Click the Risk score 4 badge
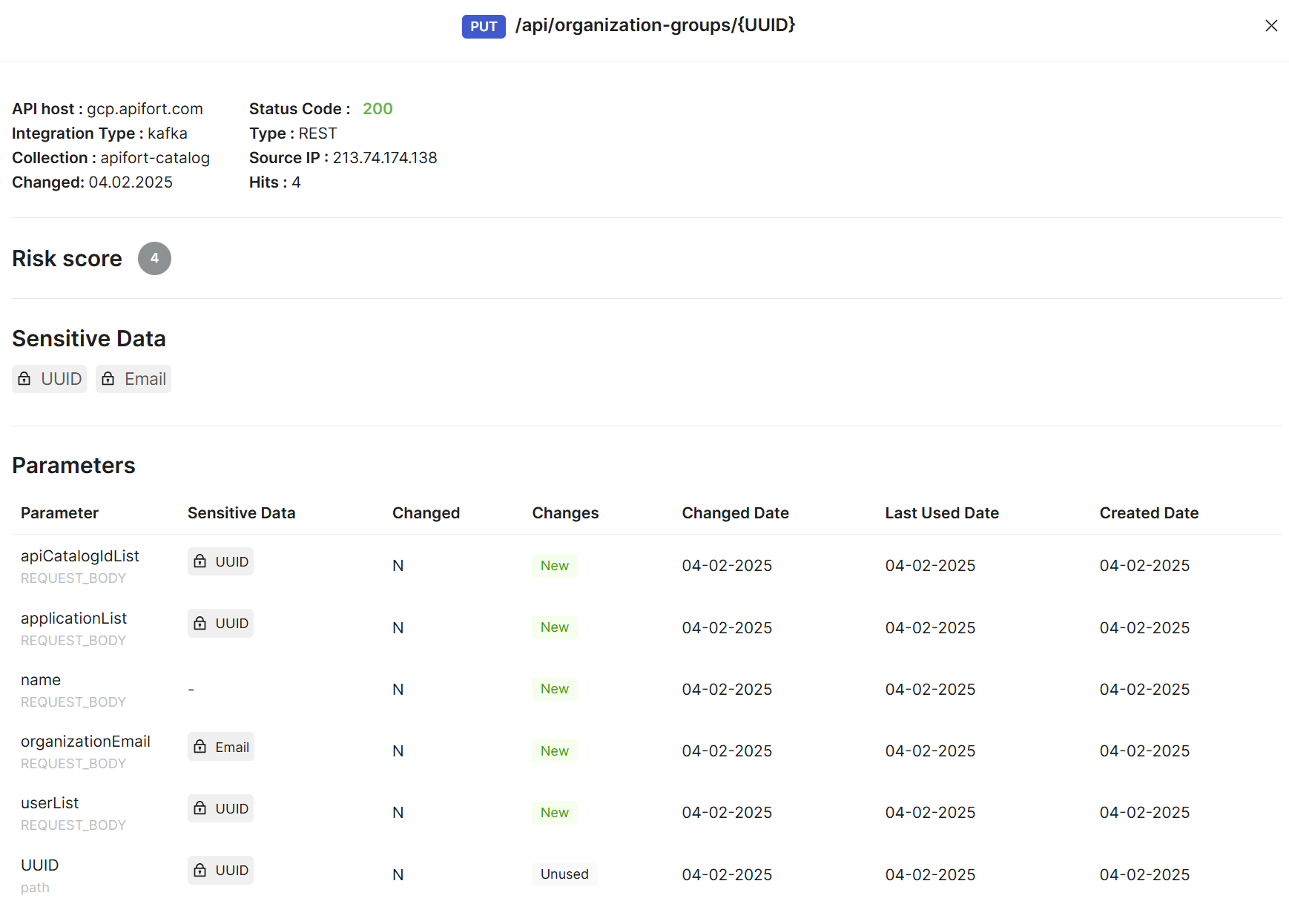This screenshot has width=1289, height=924. 154,258
